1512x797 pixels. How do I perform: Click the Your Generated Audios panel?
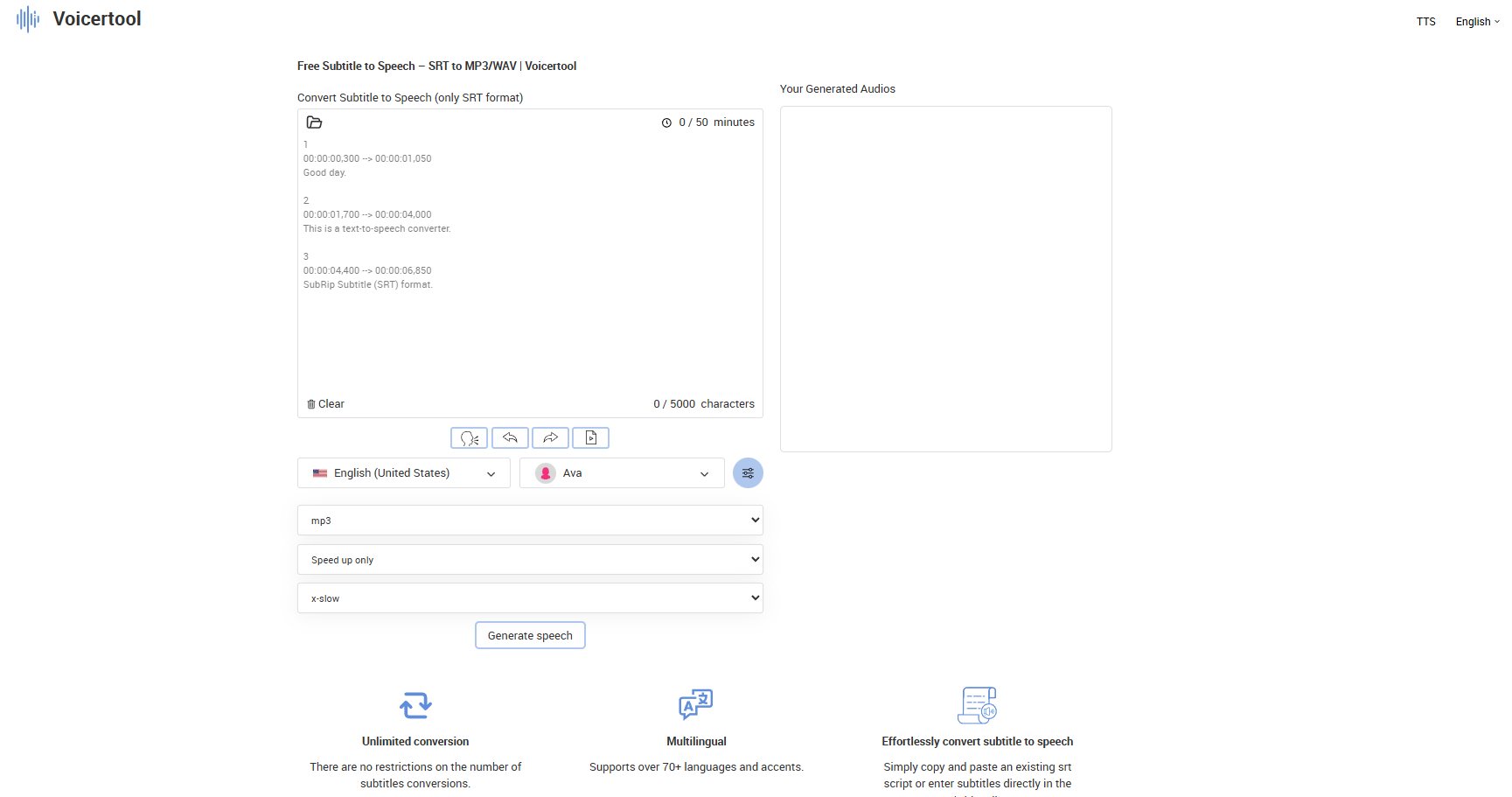(945, 278)
